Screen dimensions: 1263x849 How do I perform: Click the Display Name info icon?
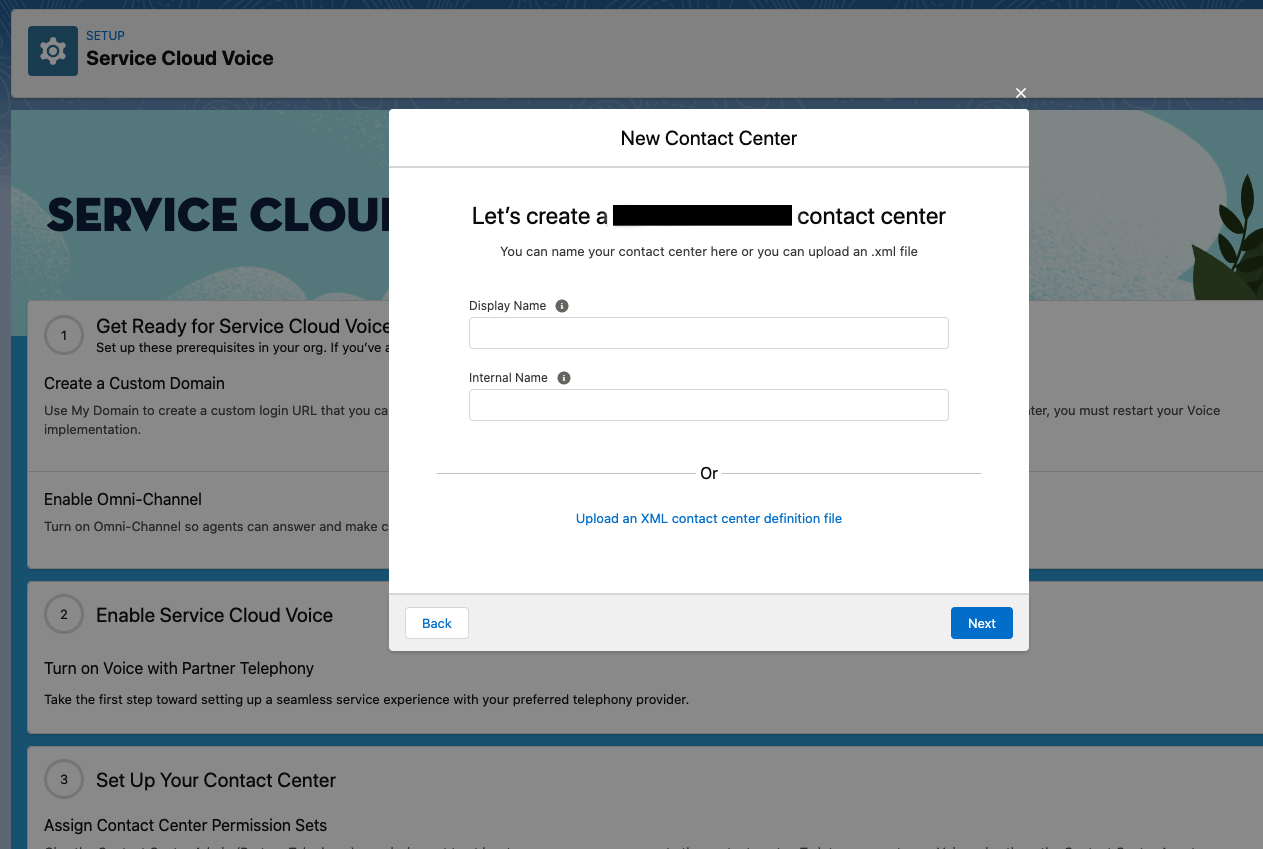click(x=562, y=306)
